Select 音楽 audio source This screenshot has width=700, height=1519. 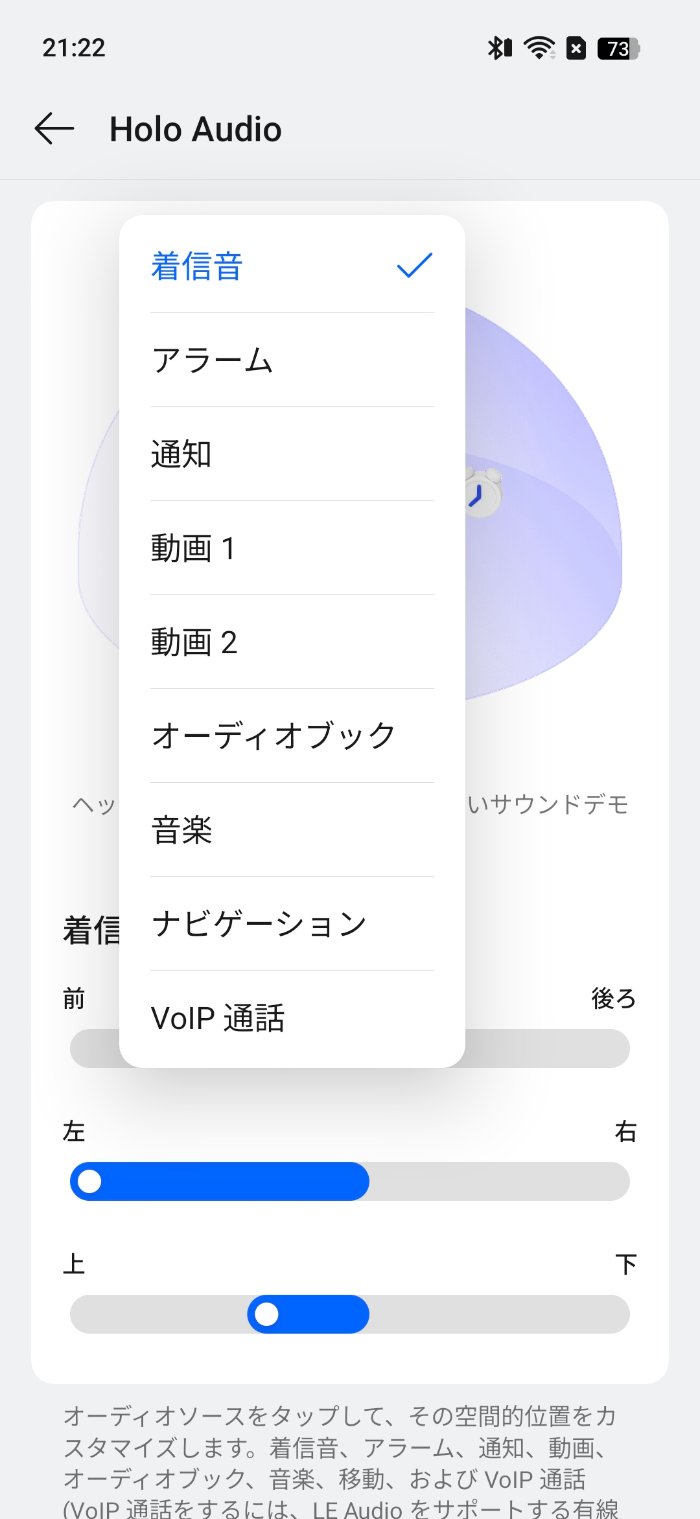292,830
